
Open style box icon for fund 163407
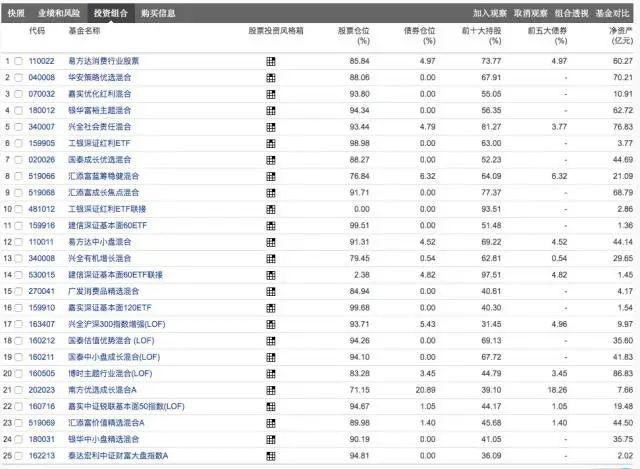271,325
